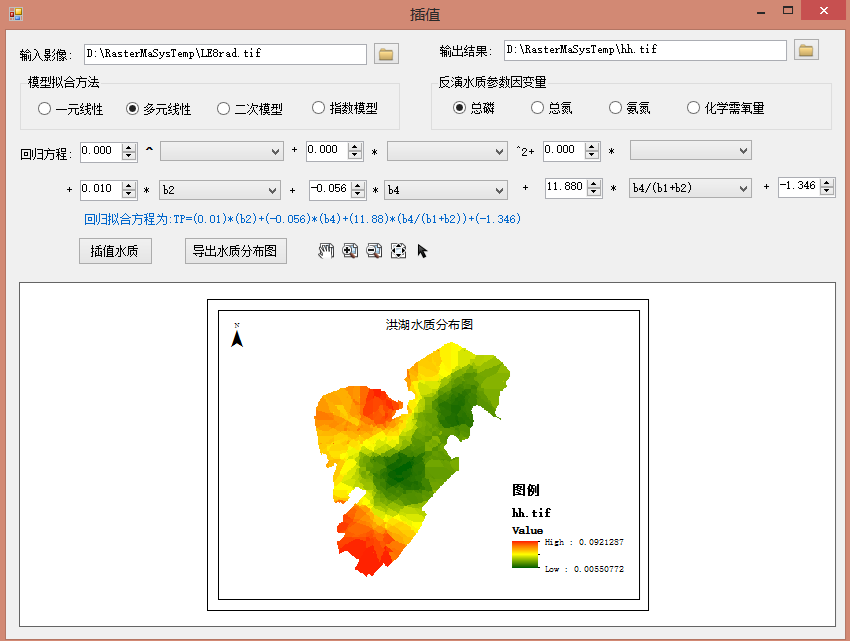Activate the zoom in map tool
850x641 pixels.
point(350,251)
